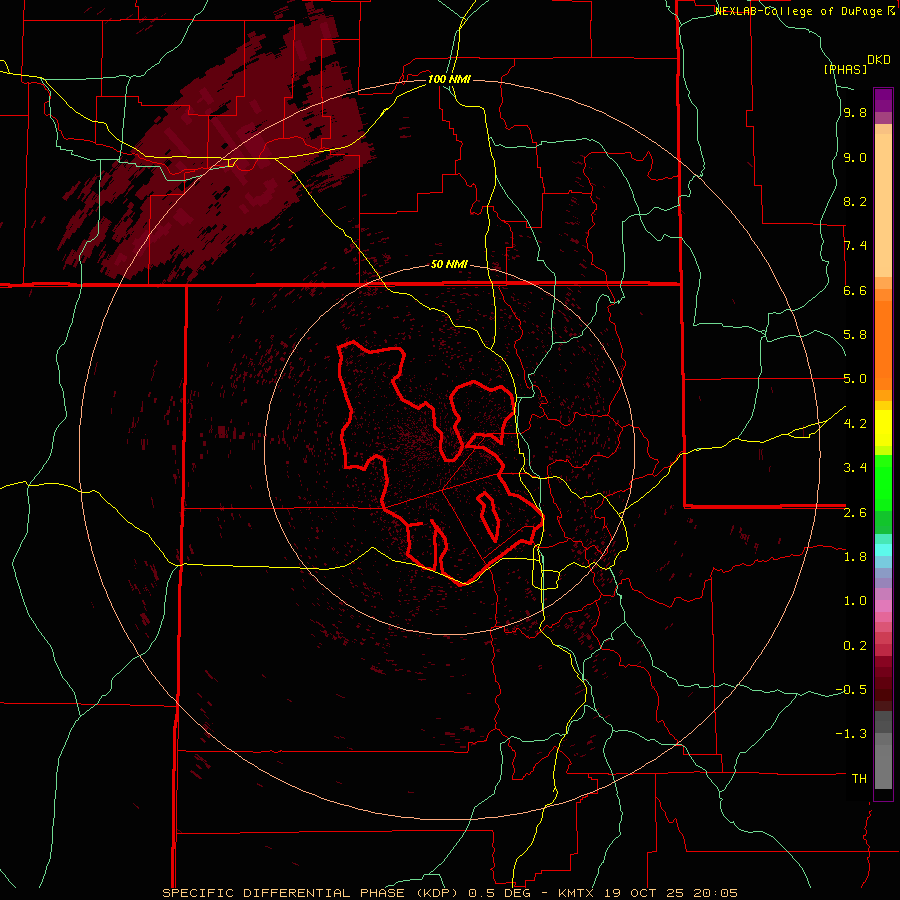Click the 2.6 legend value

point(855,513)
